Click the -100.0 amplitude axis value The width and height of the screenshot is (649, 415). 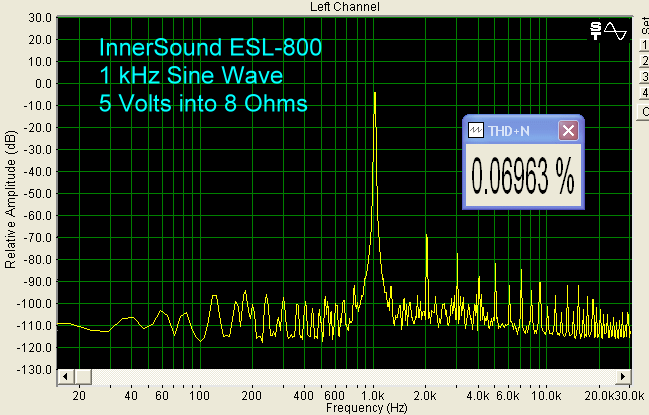[x=34, y=304]
